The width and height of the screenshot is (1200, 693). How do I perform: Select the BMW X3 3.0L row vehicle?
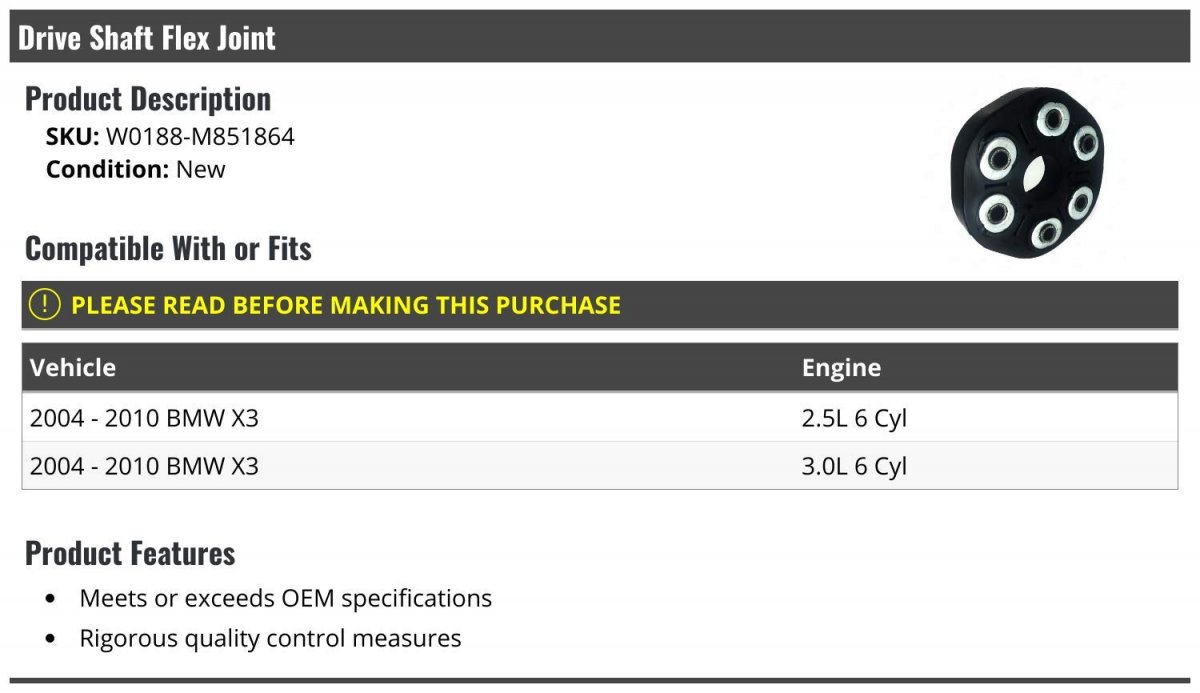tap(144, 466)
